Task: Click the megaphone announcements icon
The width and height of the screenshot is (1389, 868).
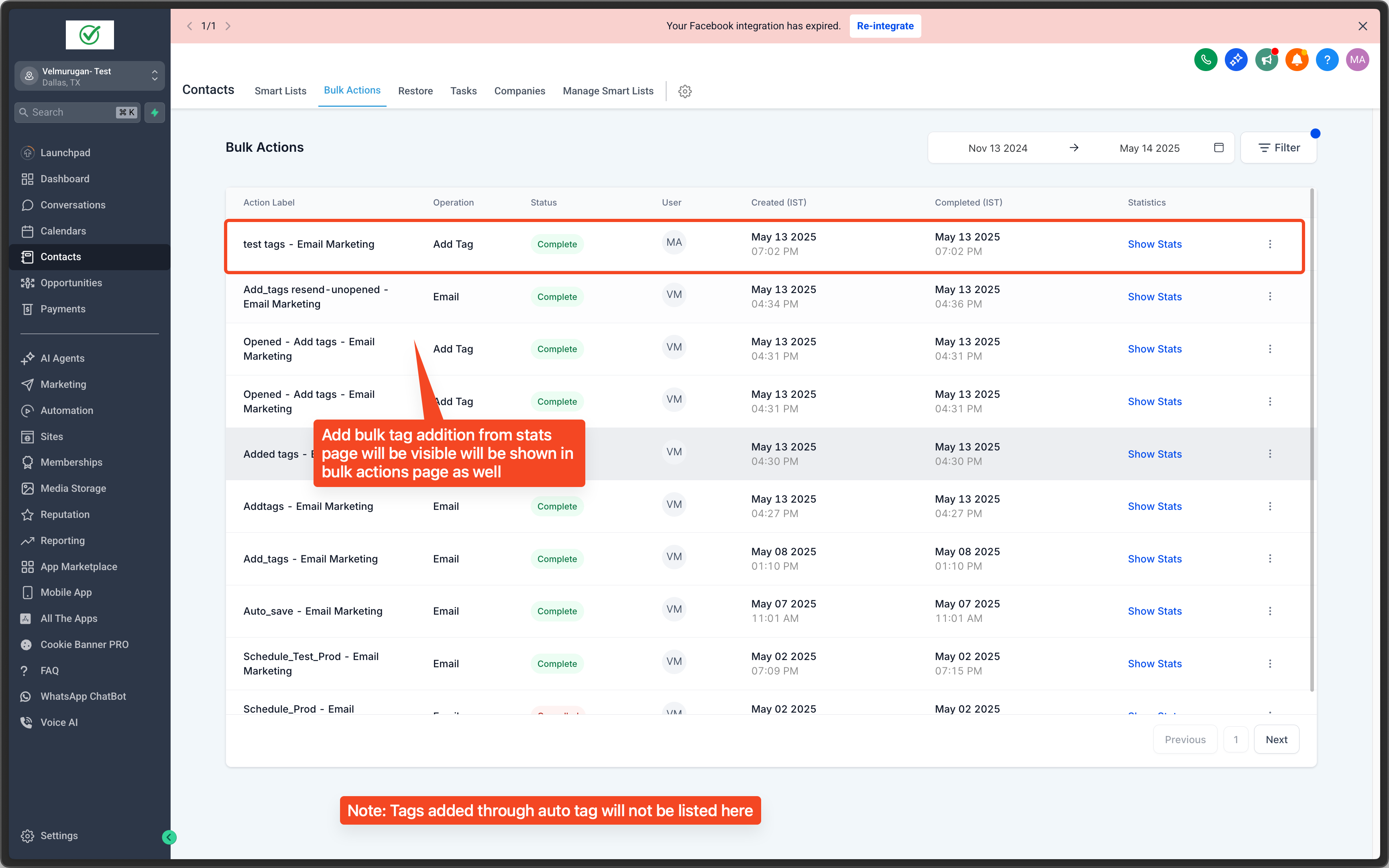Action: pos(1266,60)
